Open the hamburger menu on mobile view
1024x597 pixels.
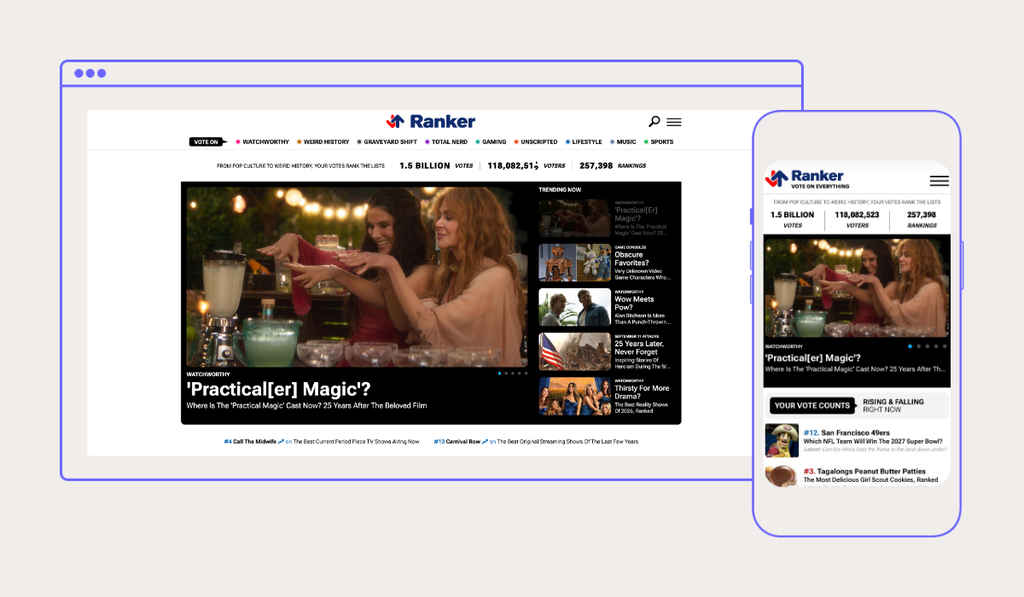pyautogui.click(x=939, y=181)
